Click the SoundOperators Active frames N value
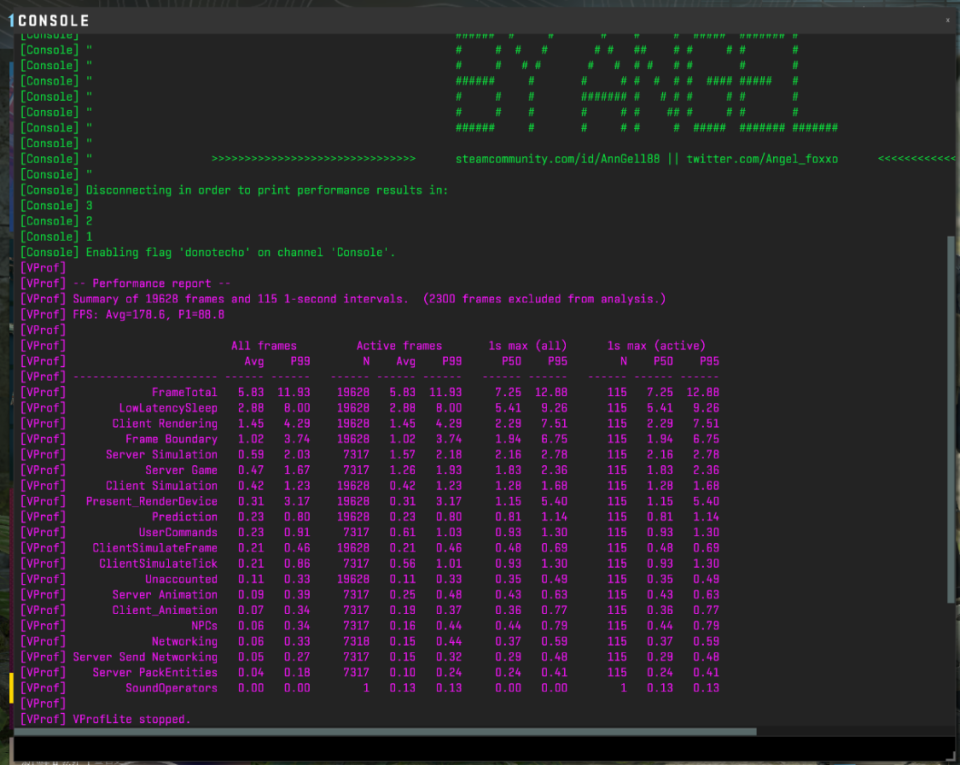Screen dimensions: 960x765 pos(366,688)
